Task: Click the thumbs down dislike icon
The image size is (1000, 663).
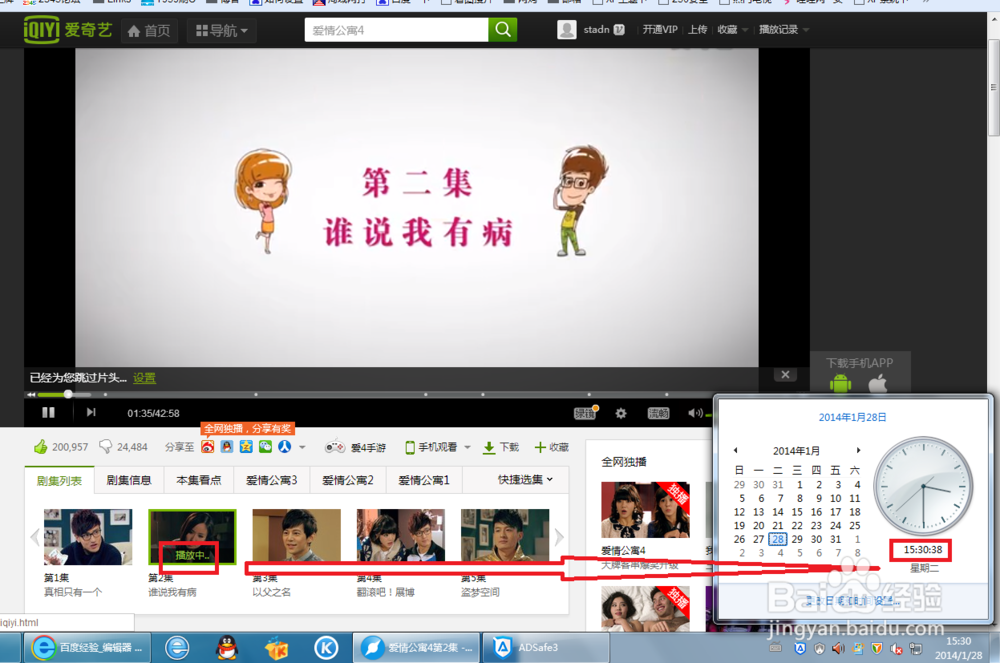Action: 105,446
